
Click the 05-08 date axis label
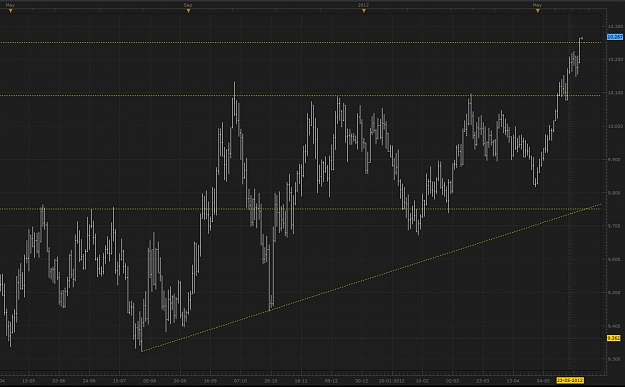tap(149, 381)
